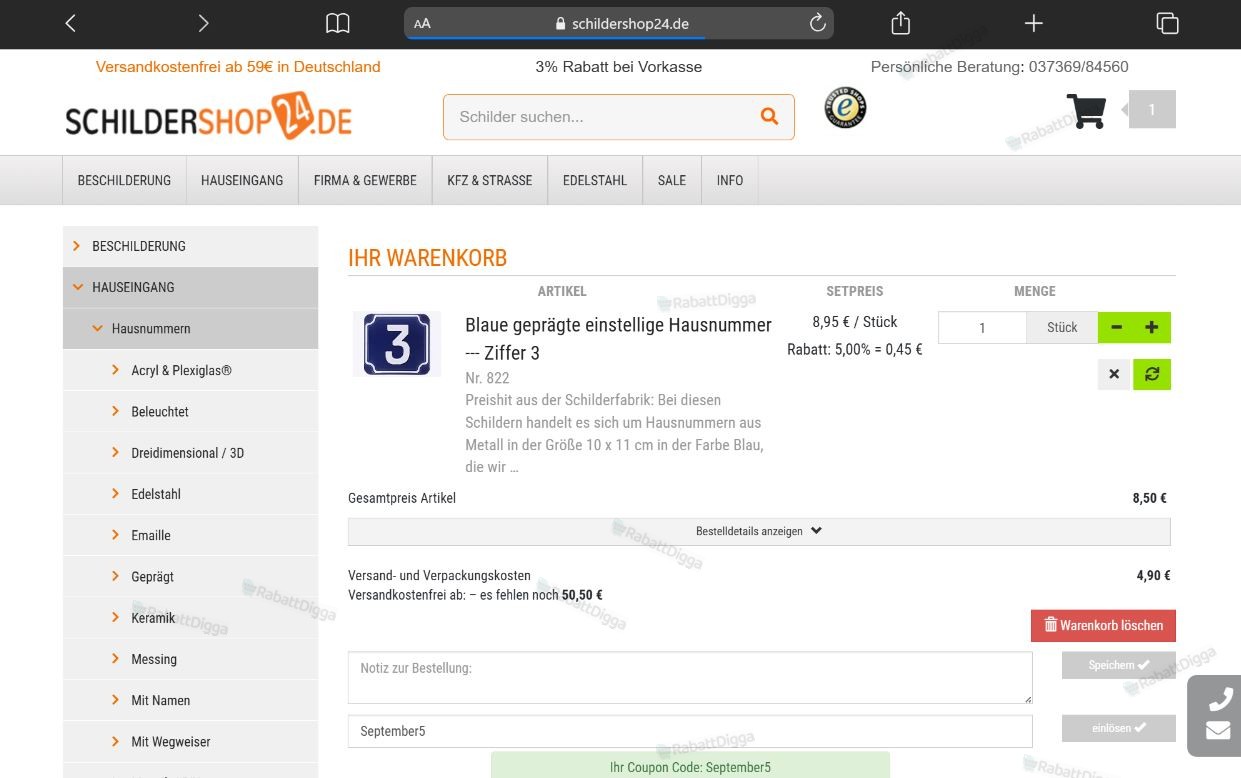Open the shopping cart icon

(1086, 111)
